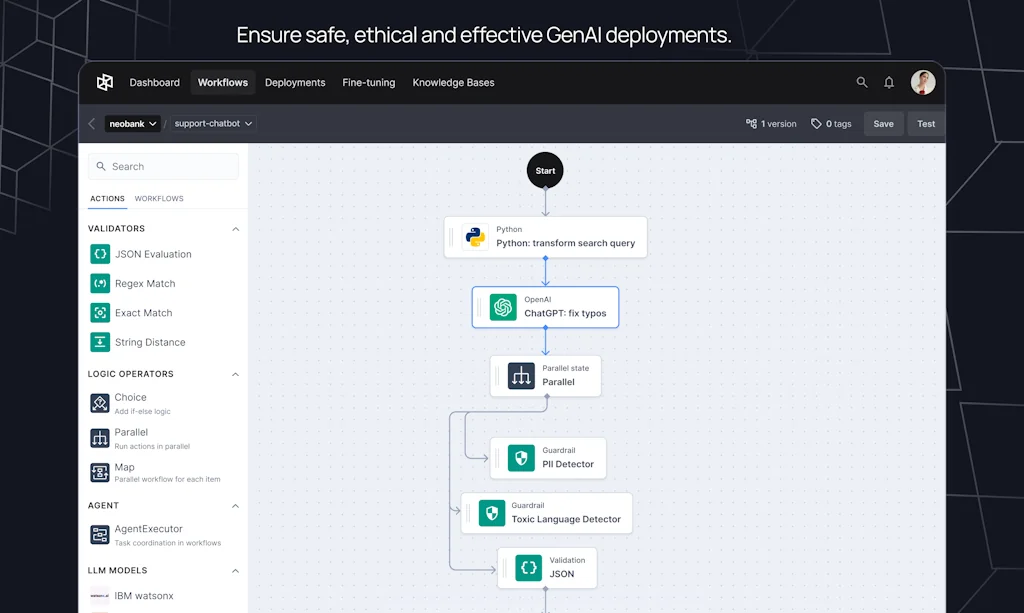Click the Exact Match validator icon
Screen dimensions: 1024x613
pos(100,312)
